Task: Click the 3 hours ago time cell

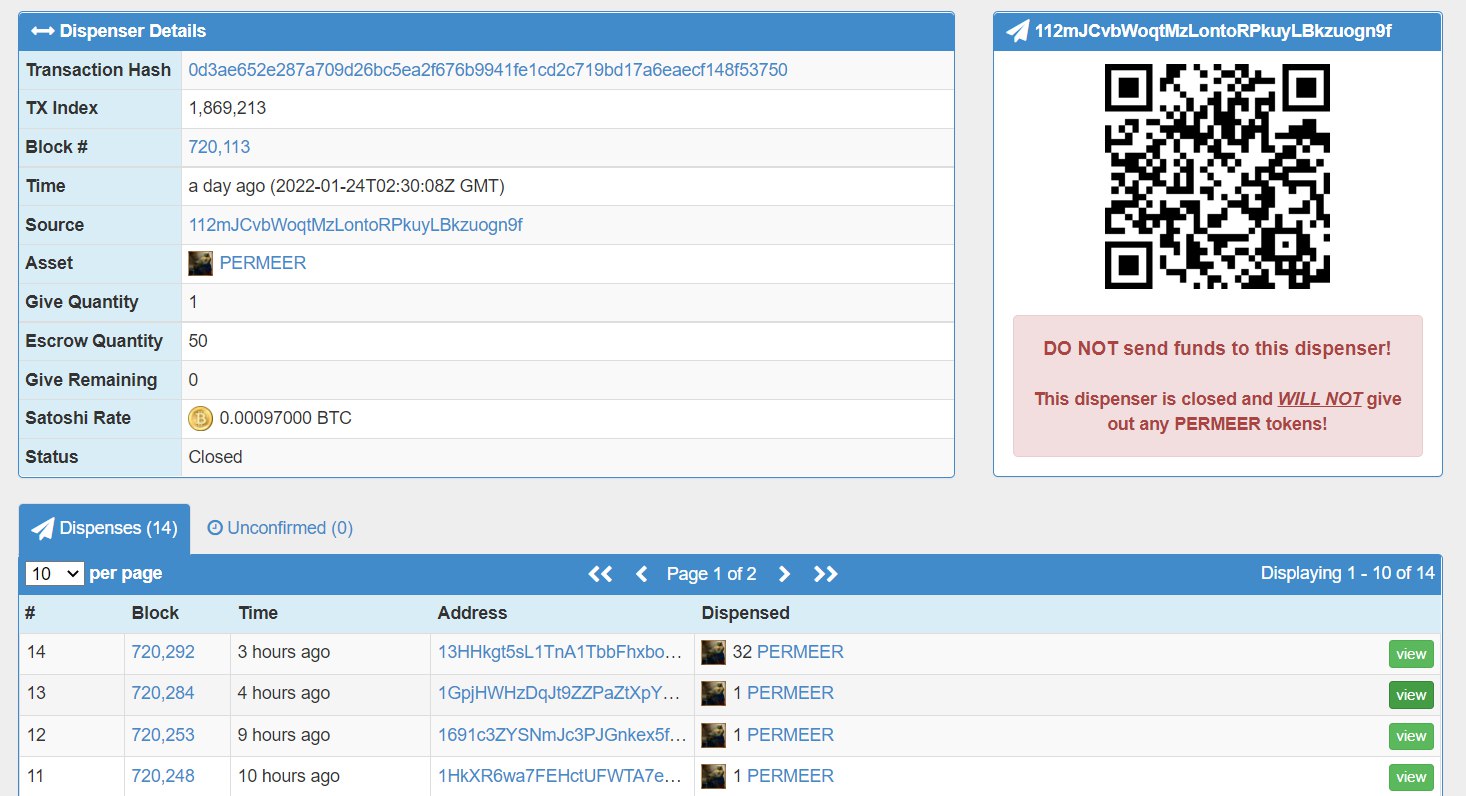Action: click(x=284, y=652)
